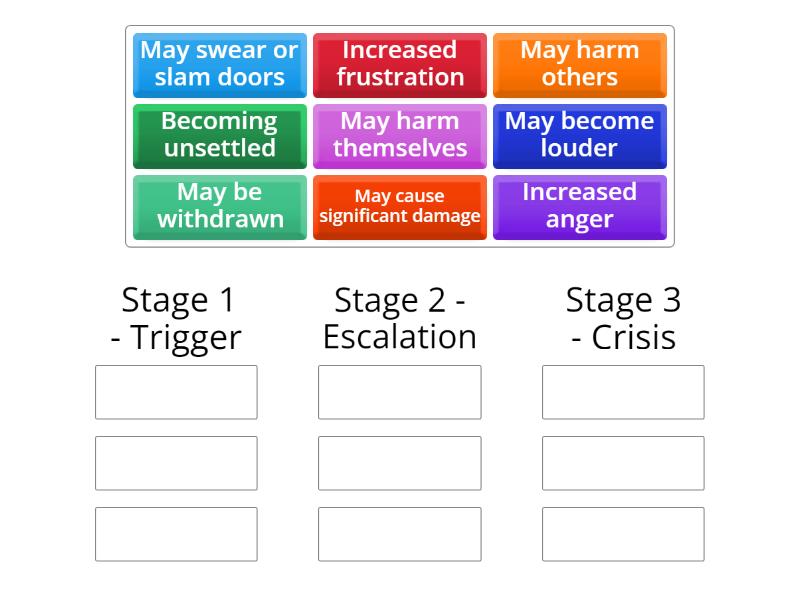Click the top drop slot under Stage 1

point(175,392)
